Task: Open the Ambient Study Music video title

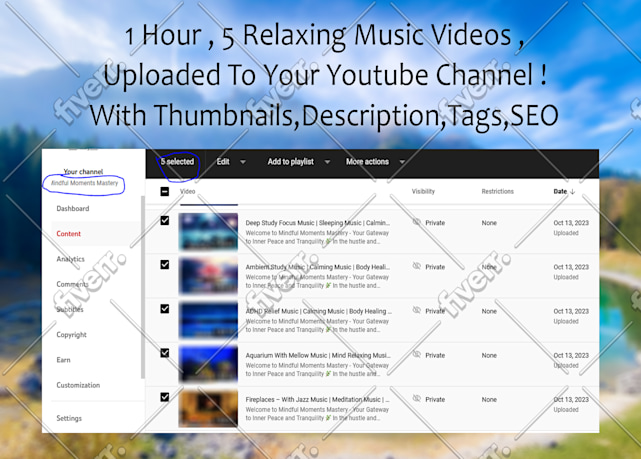Action: [x=318, y=267]
